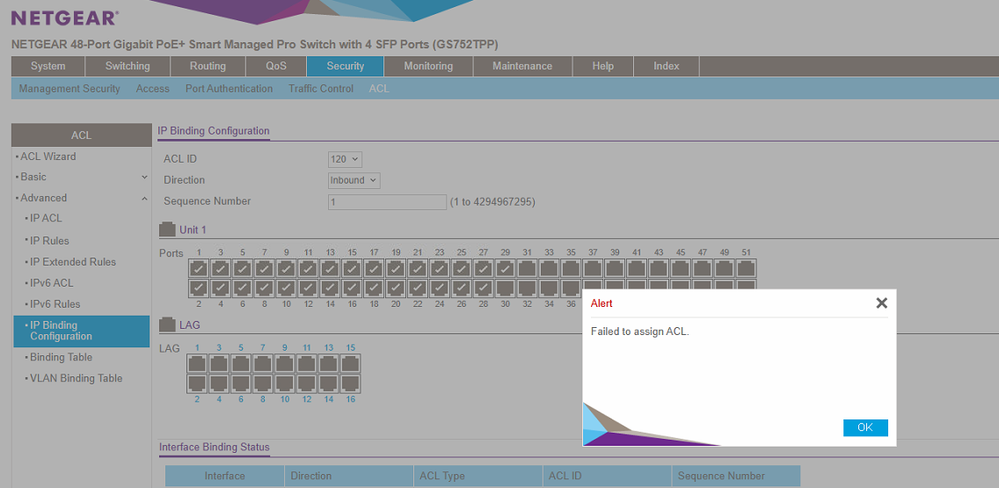The image size is (999, 488).
Task: Go to Port Authentication submenu
Action: (229, 89)
